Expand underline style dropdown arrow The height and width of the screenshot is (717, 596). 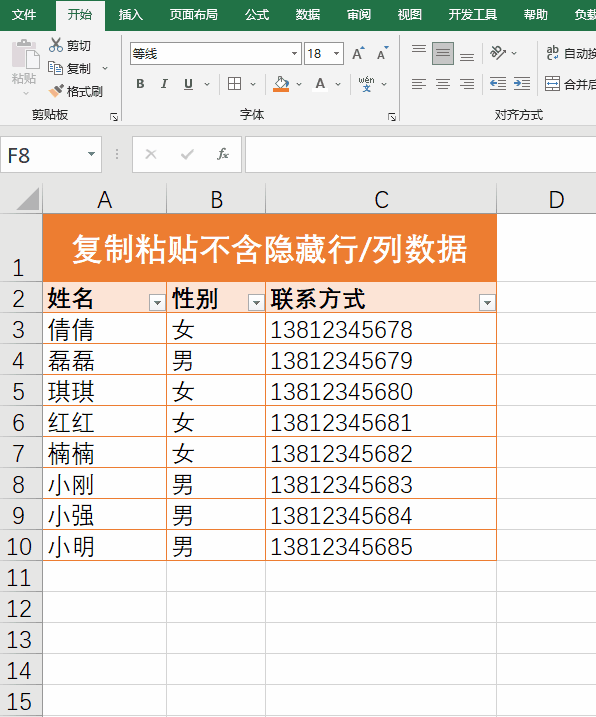pos(207,84)
